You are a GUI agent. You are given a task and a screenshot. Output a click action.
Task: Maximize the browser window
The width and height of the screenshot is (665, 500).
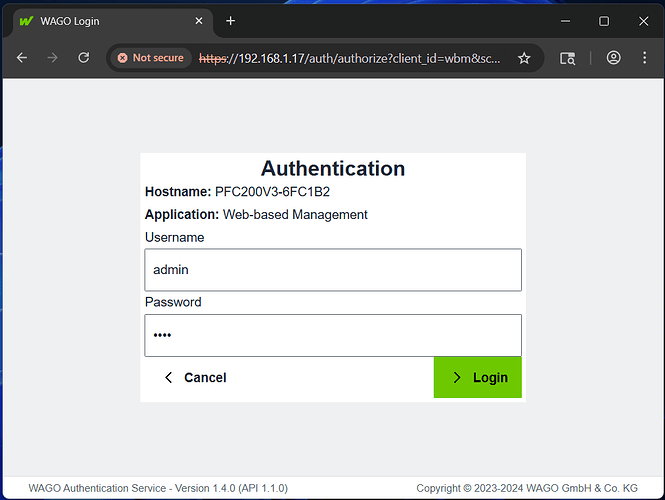604,21
